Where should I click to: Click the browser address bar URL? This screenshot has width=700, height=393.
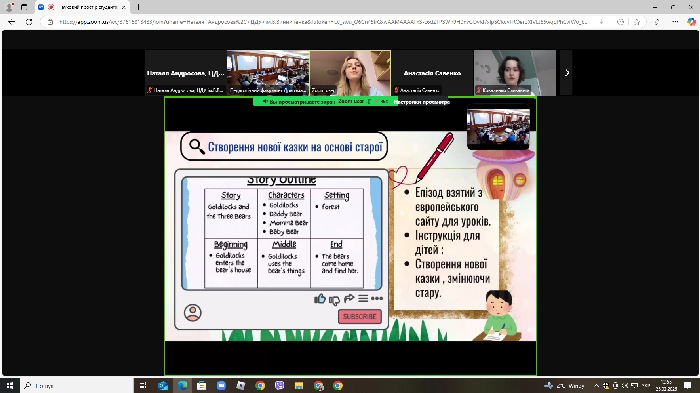[323, 22]
